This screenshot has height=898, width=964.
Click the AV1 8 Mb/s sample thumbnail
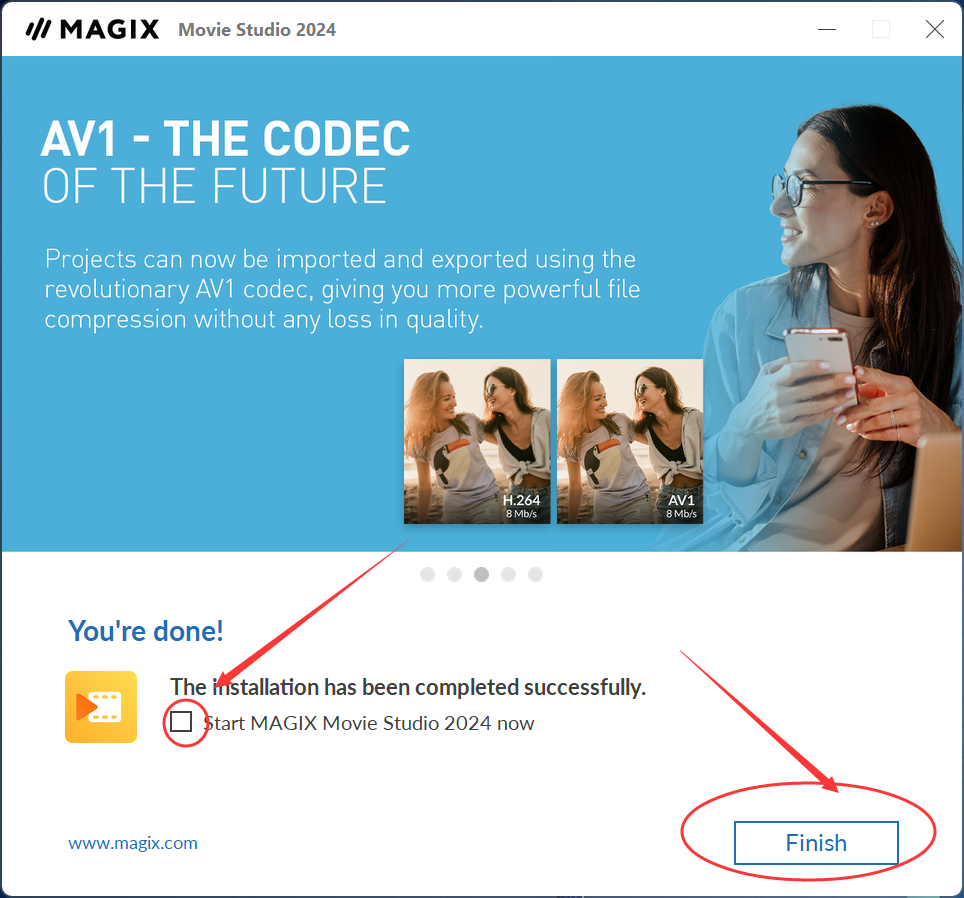click(630, 441)
